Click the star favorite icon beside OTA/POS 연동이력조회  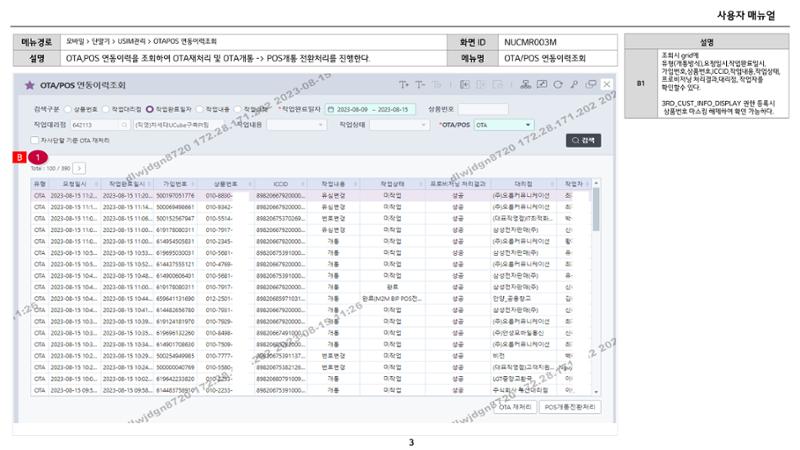point(30,85)
